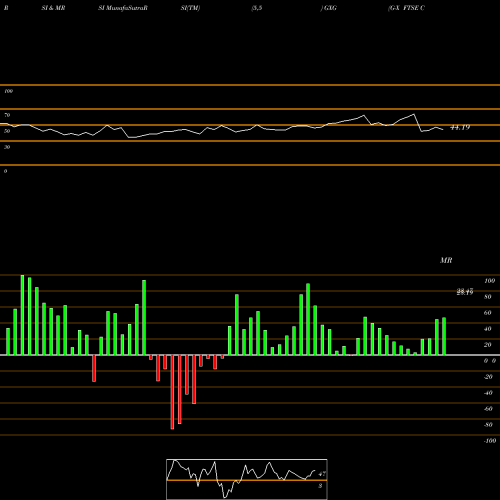Image resolution: width=500 pixels, height=500 pixels.
Task: Click the 'SI & MR' header label
Action: tap(53, 8)
